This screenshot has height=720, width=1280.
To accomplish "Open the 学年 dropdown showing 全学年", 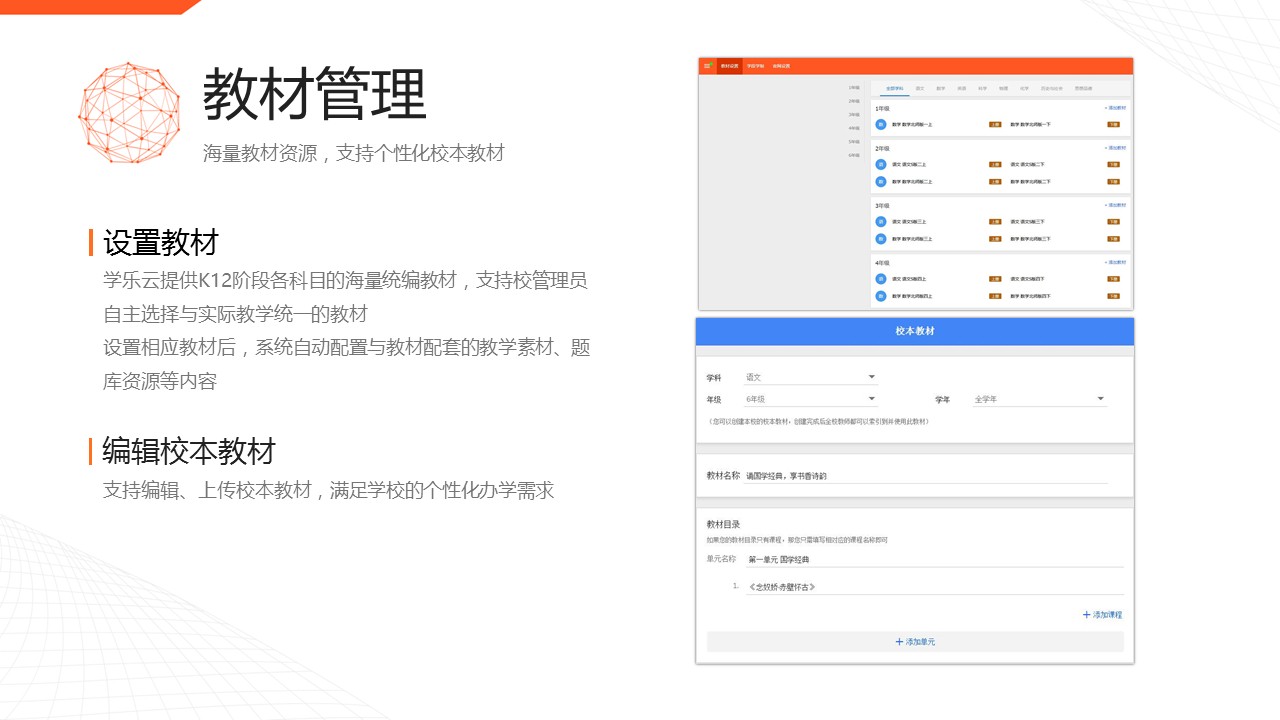I will point(1040,399).
